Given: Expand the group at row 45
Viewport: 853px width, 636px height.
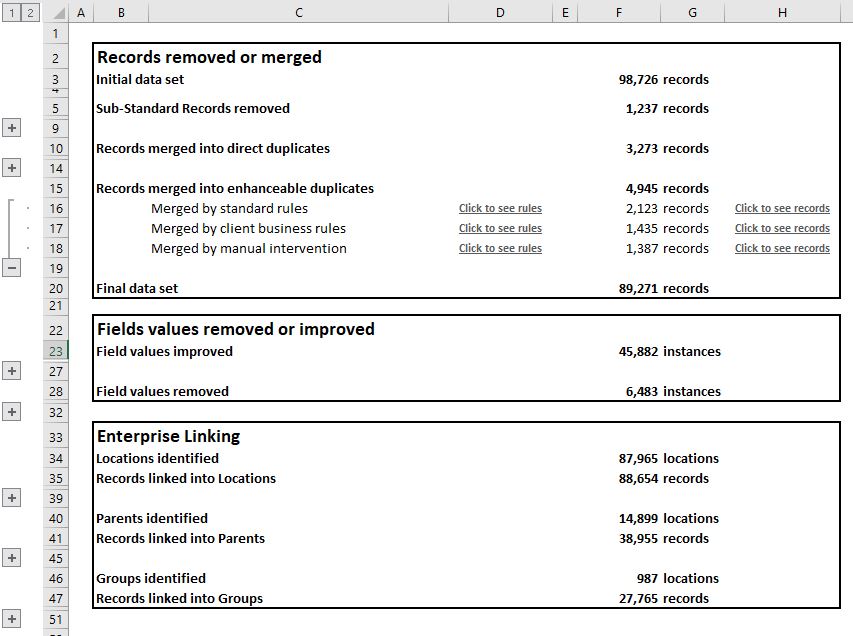Looking at the screenshot, I should (x=11, y=557).
